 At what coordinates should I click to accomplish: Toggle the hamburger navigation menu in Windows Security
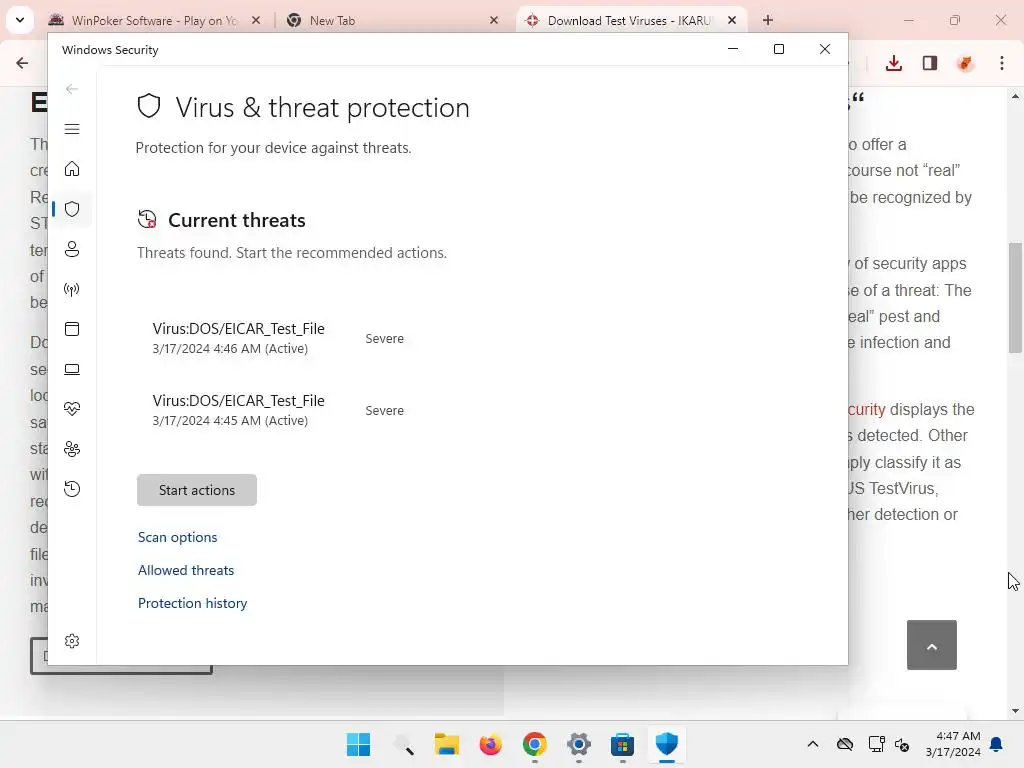point(72,129)
